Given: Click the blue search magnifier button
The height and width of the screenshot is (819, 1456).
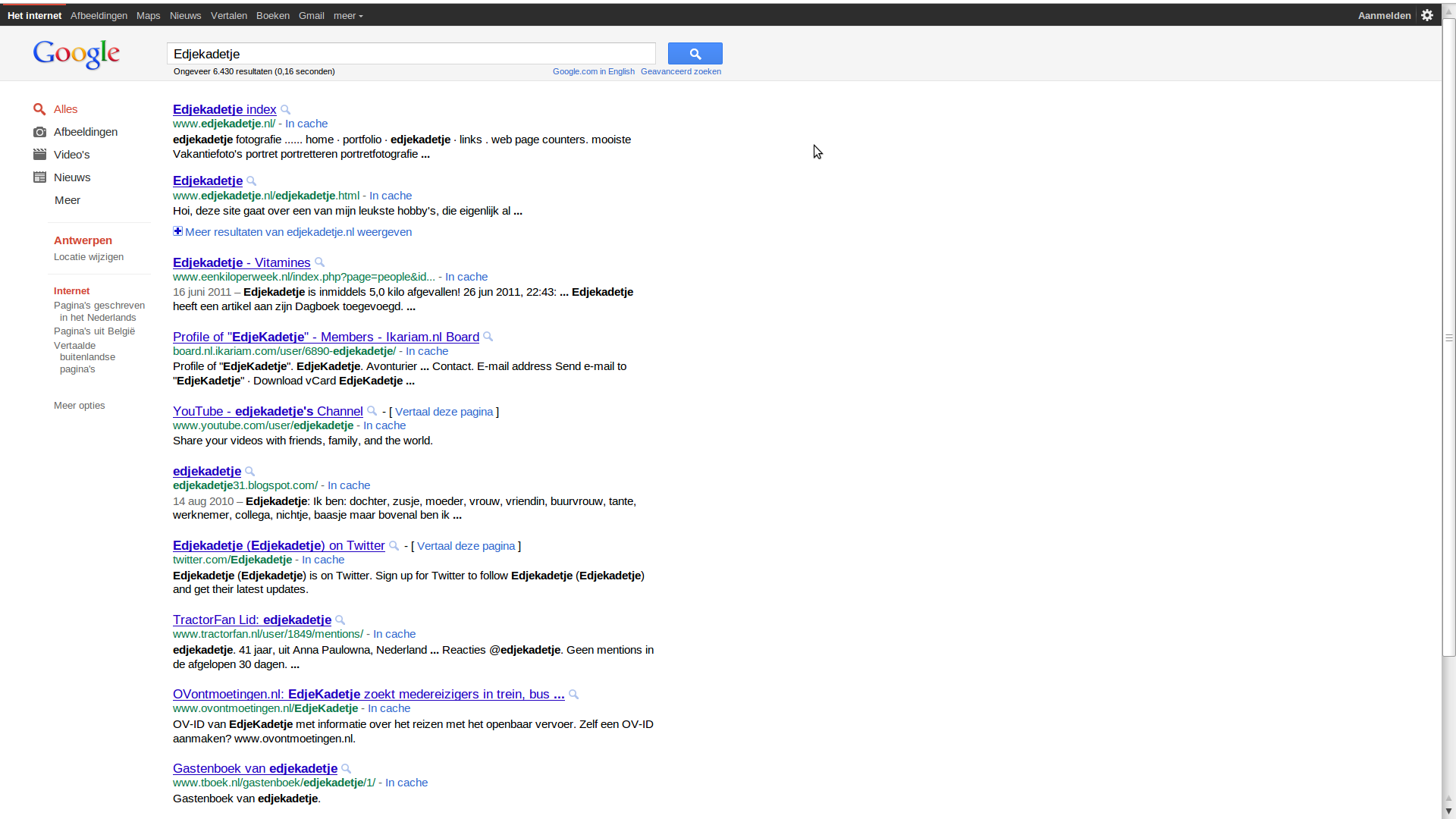Looking at the screenshot, I should (695, 54).
